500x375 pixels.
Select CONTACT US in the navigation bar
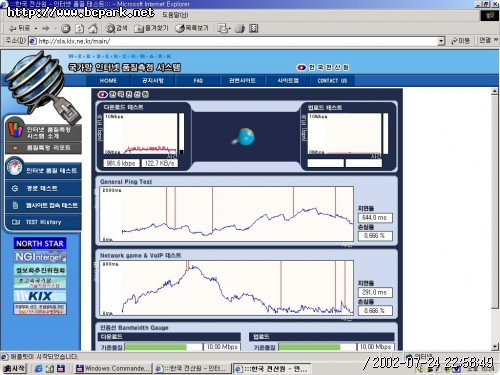pos(332,81)
